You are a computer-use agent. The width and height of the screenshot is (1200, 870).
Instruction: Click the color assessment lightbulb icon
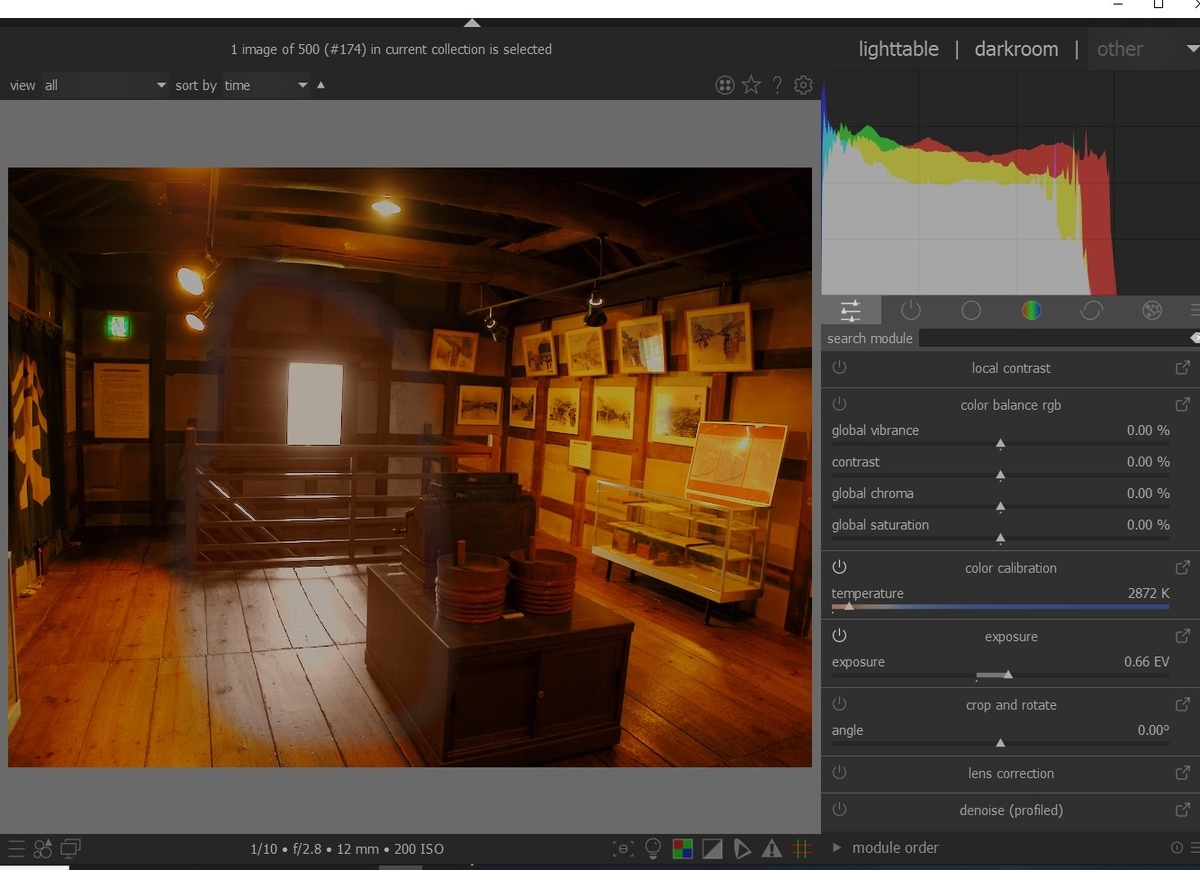pyautogui.click(x=653, y=849)
